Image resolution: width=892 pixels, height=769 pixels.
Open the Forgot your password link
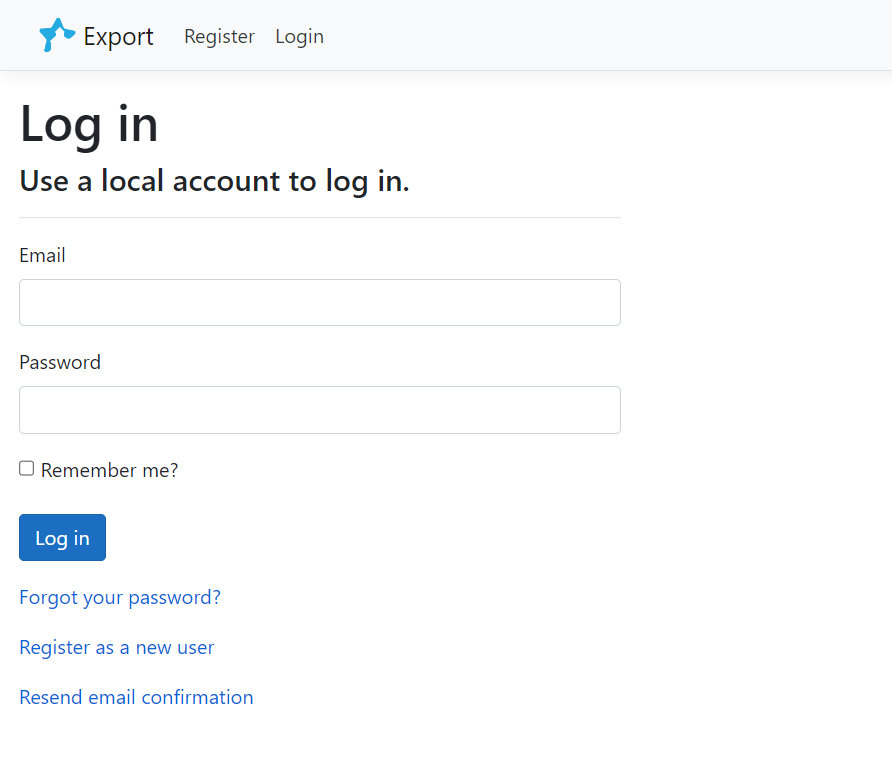click(x=120, y=597)
